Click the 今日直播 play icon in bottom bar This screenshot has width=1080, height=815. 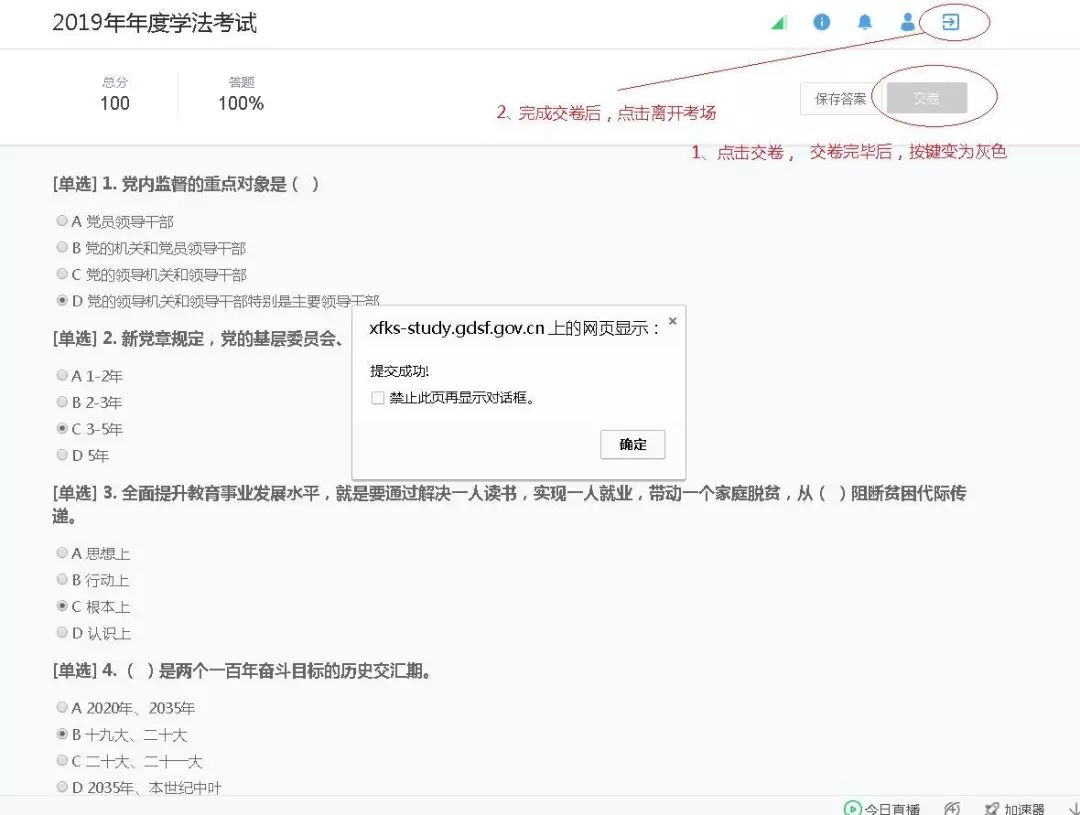[x=851, y=806]
